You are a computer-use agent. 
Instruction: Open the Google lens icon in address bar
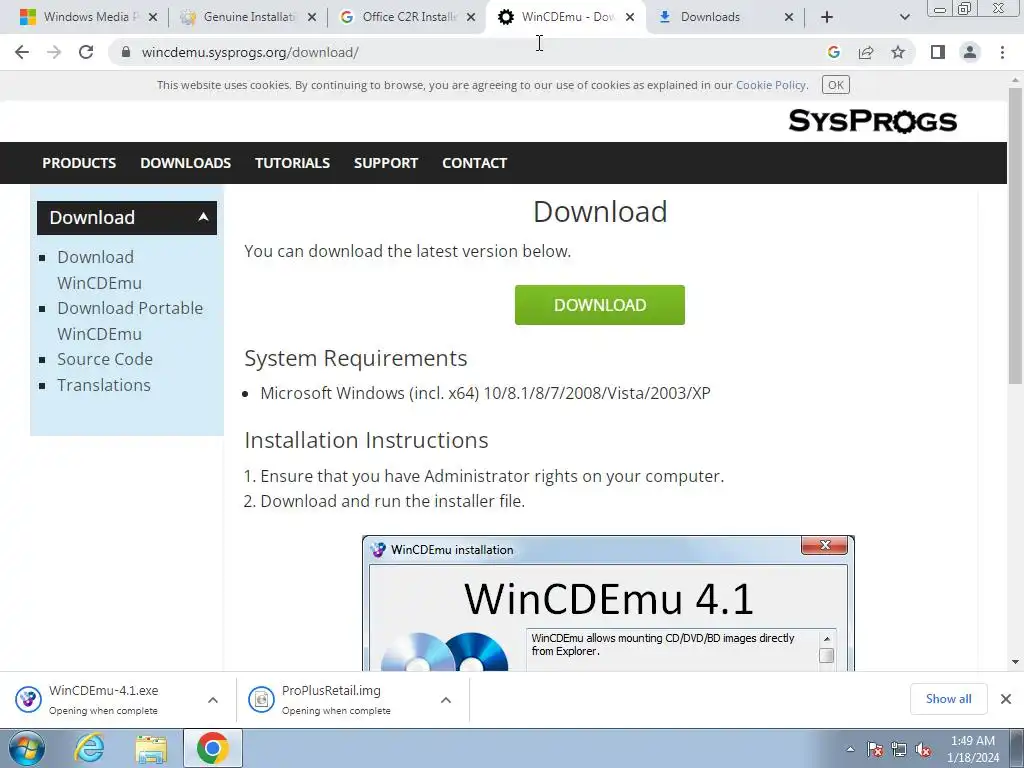tap(833, 52)
